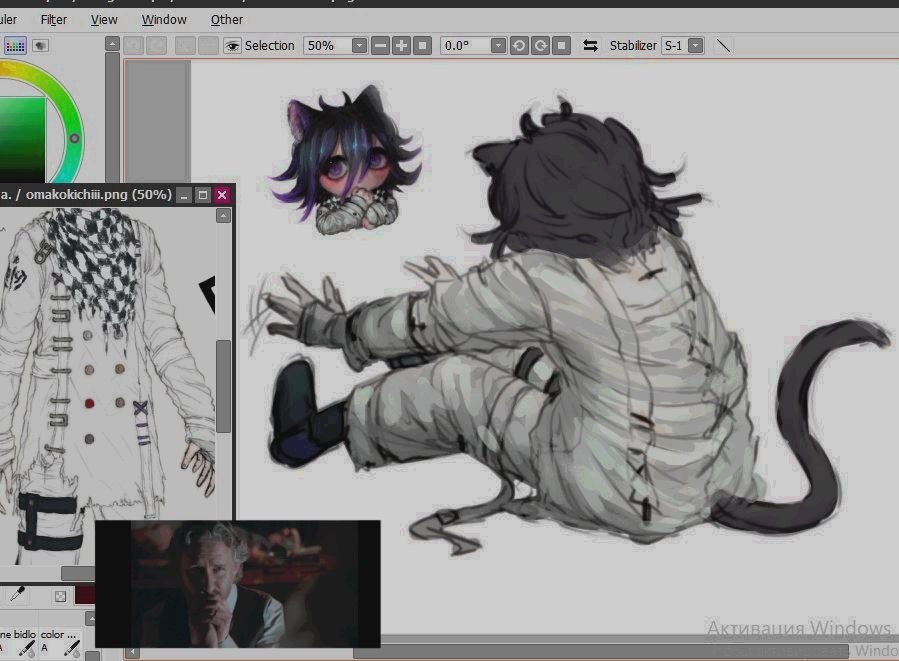Screen dimensions: 899x661
Task: Click the chibi cat-ear character artwork
Action: (x=348, y=162)
